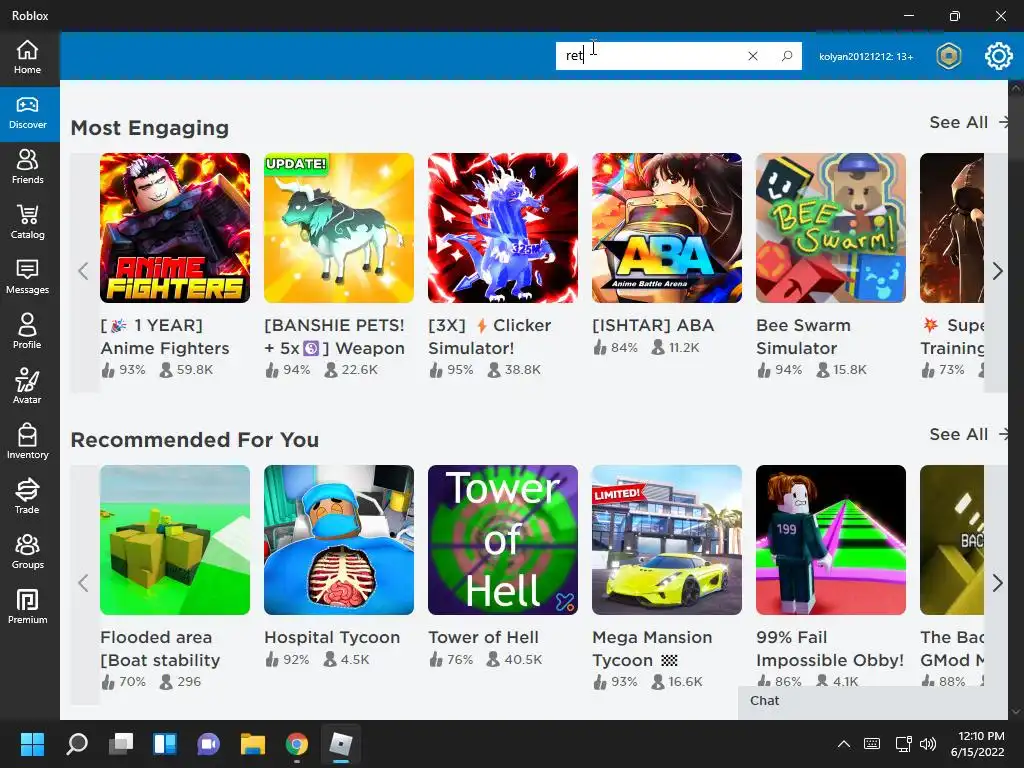
Task: Open the Chat (Teams) taskbar icon
Action: [208, 744]
